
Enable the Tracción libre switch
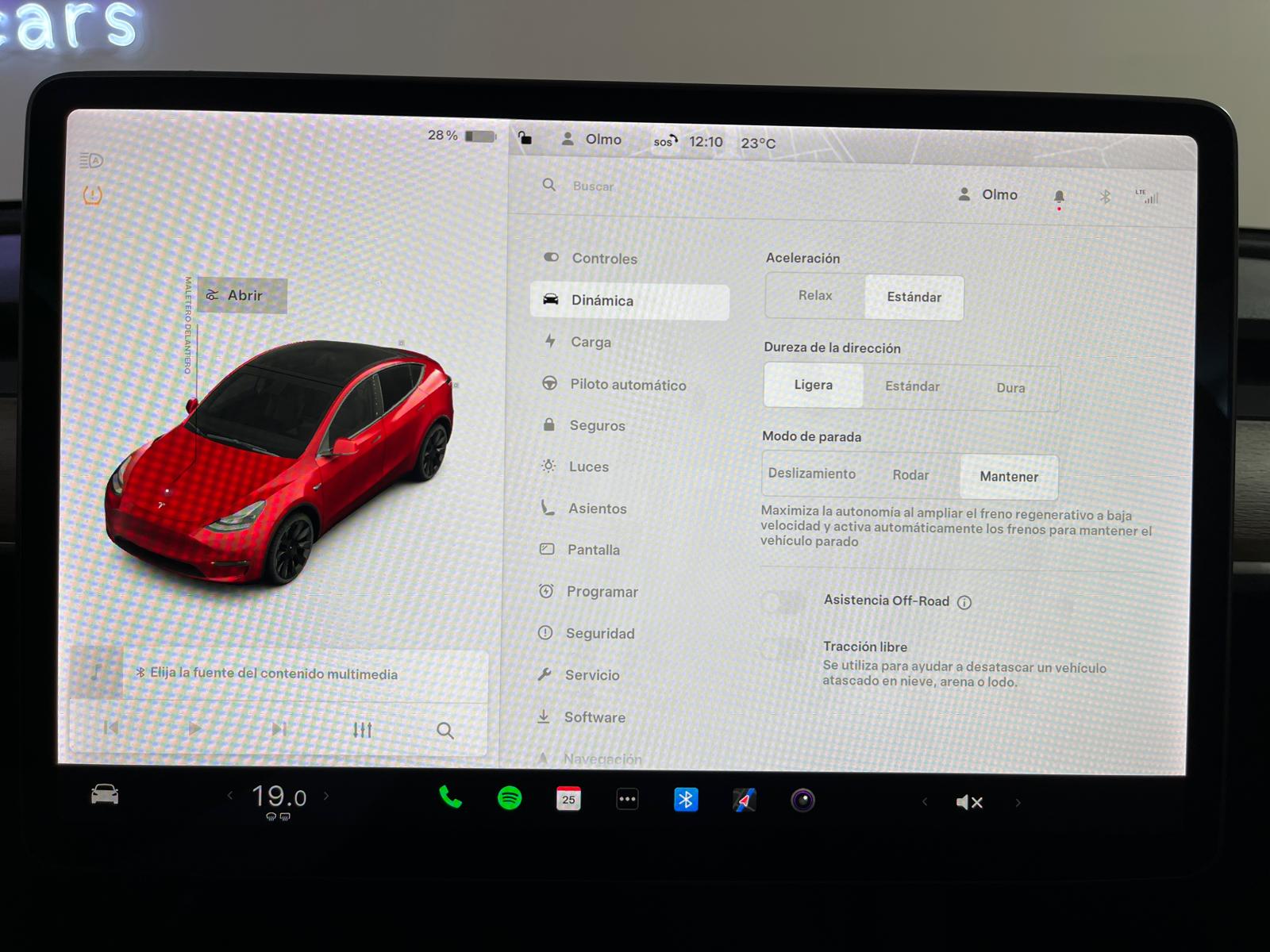tap(784, 649)
